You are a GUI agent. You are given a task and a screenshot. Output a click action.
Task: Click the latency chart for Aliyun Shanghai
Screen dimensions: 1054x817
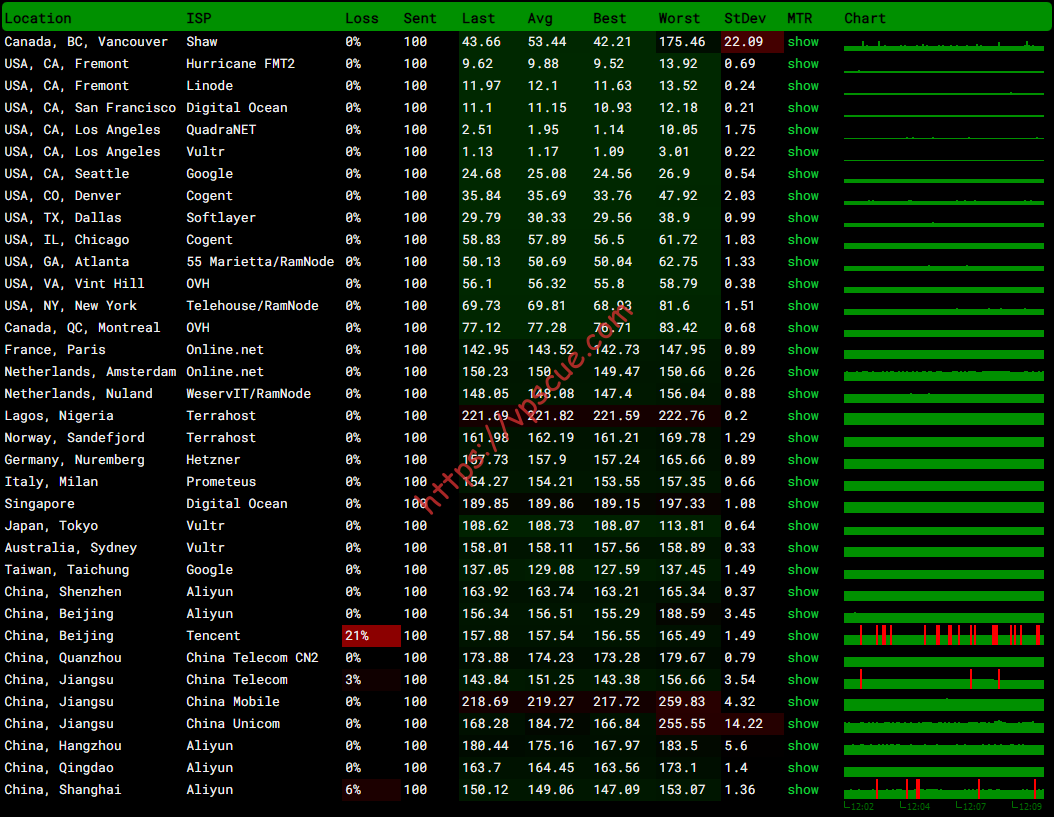coord(944,789)
